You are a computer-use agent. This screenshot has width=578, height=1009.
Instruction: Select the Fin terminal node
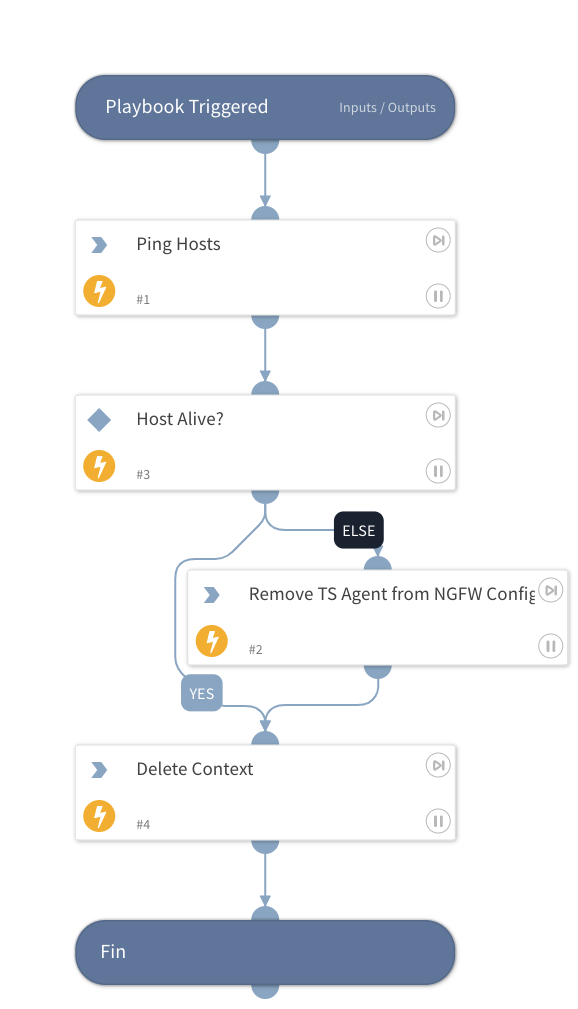coord(265,952)
